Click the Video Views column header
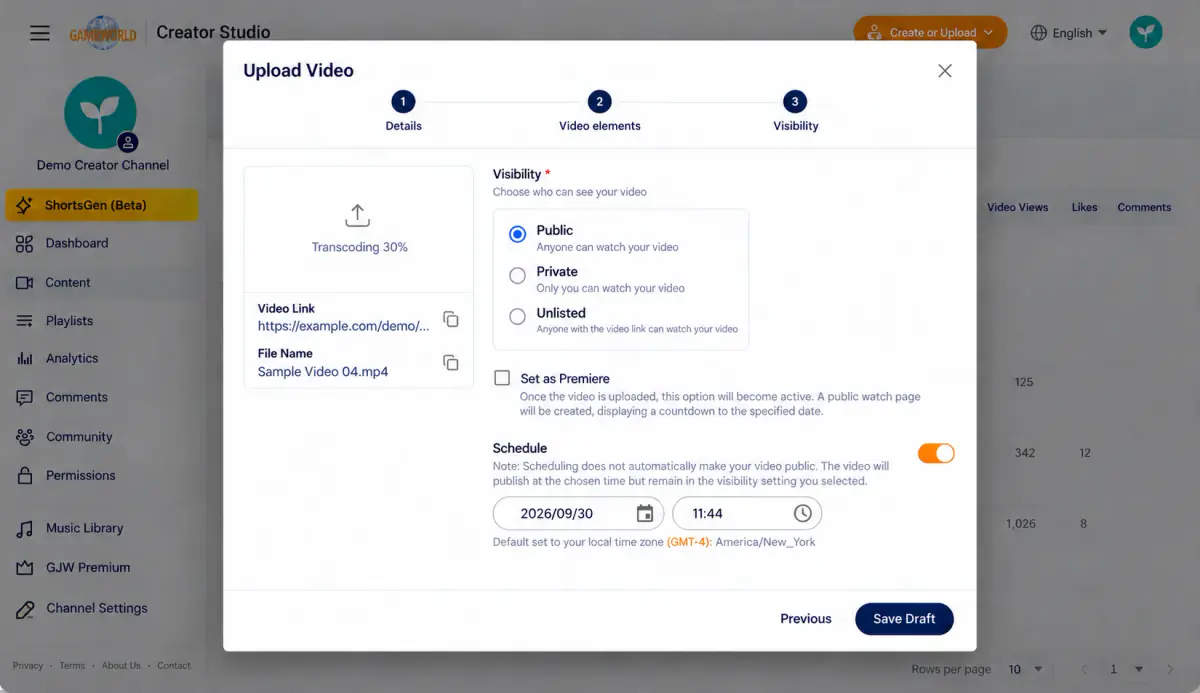 coord(1018,207)
